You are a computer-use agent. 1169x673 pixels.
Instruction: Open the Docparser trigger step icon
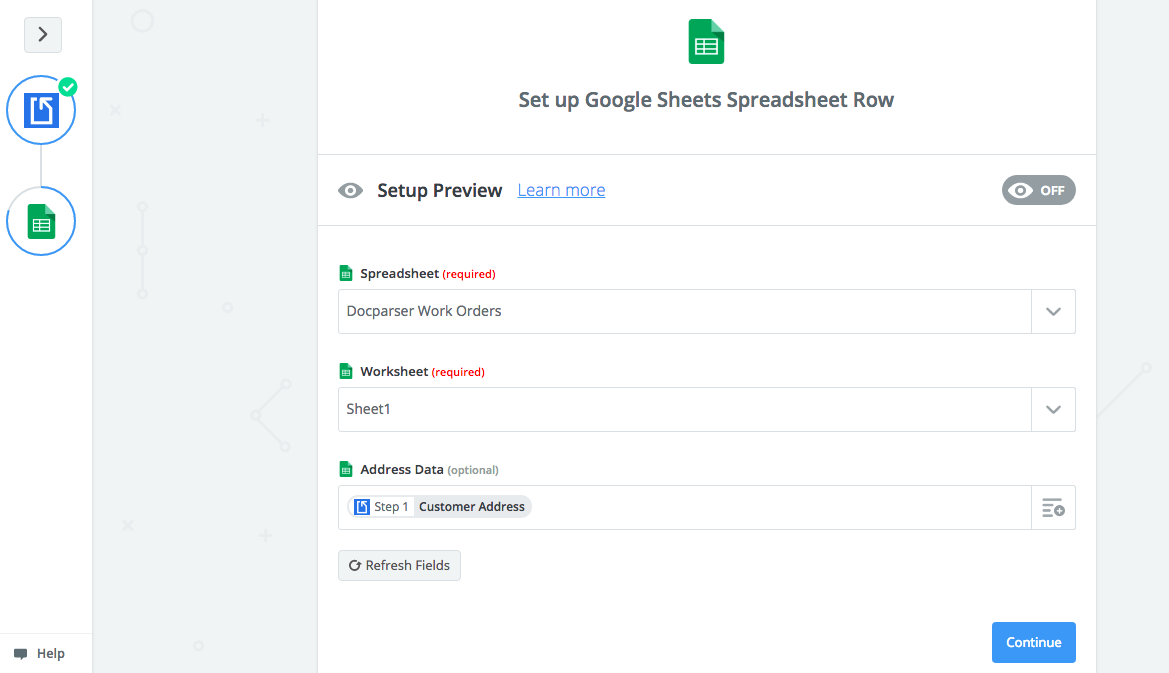41,110
